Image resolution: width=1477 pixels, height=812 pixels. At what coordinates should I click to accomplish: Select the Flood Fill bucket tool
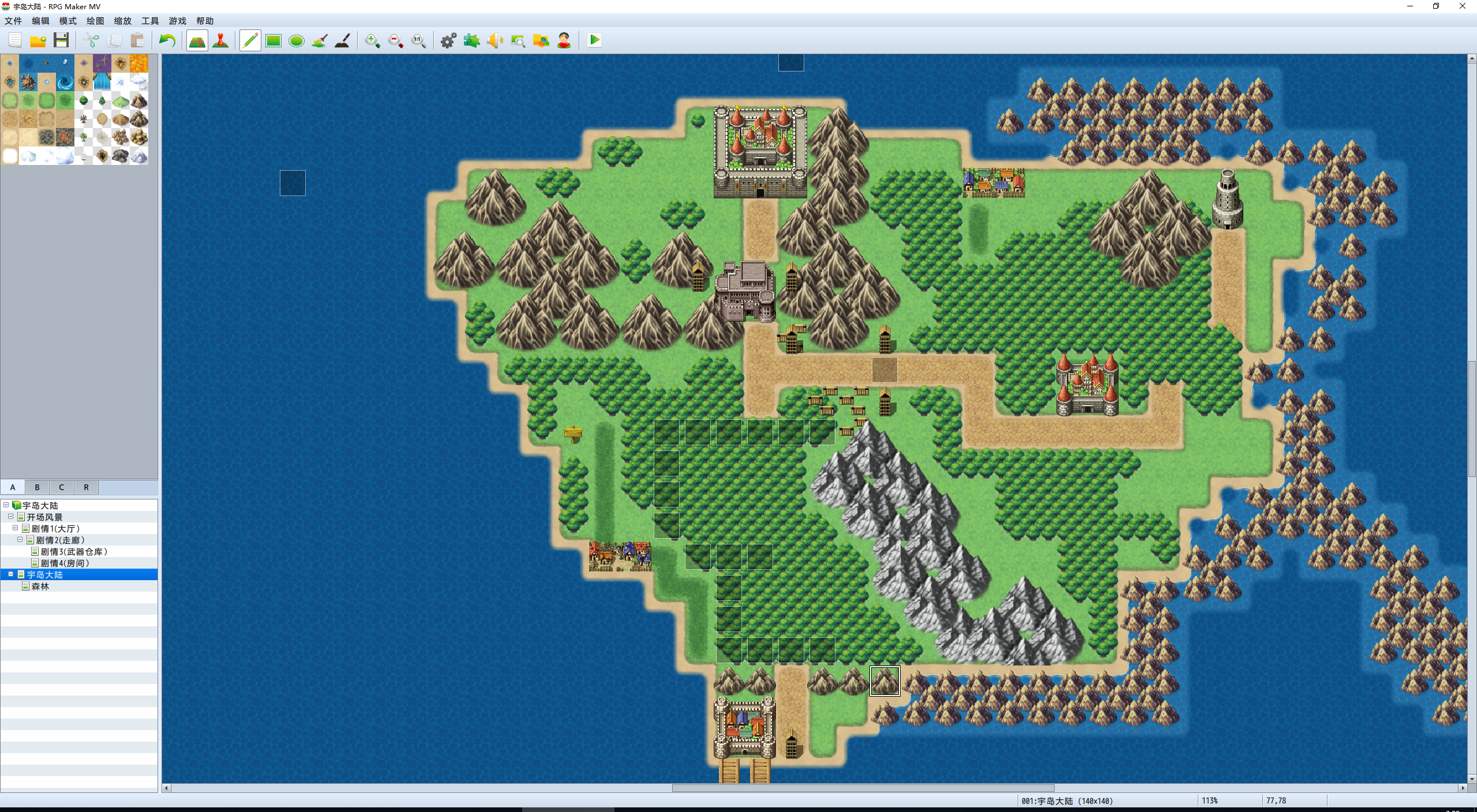320,40
